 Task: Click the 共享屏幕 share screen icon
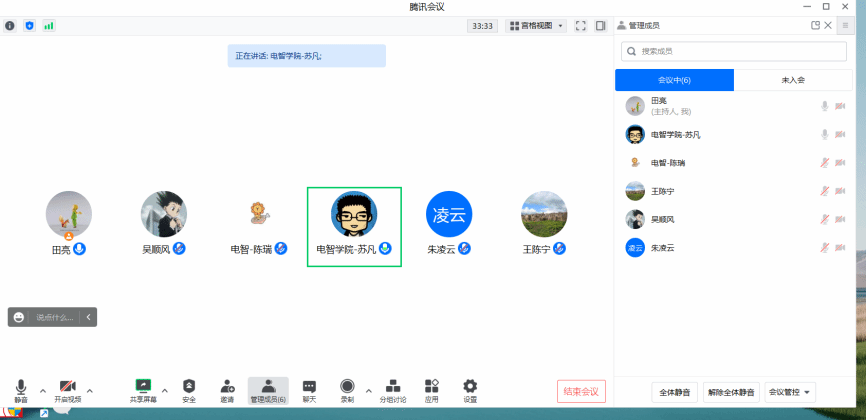(143, 387)
